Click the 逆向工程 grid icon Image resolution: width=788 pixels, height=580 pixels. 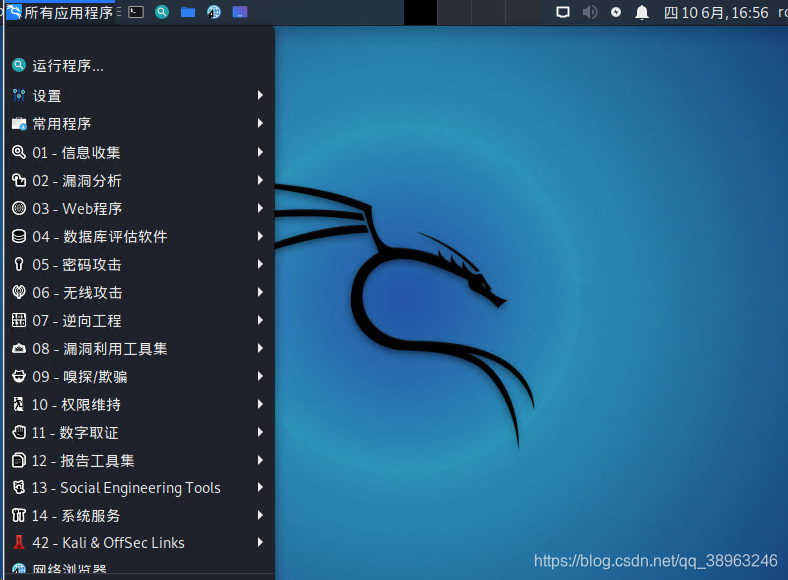pos(19,320)
